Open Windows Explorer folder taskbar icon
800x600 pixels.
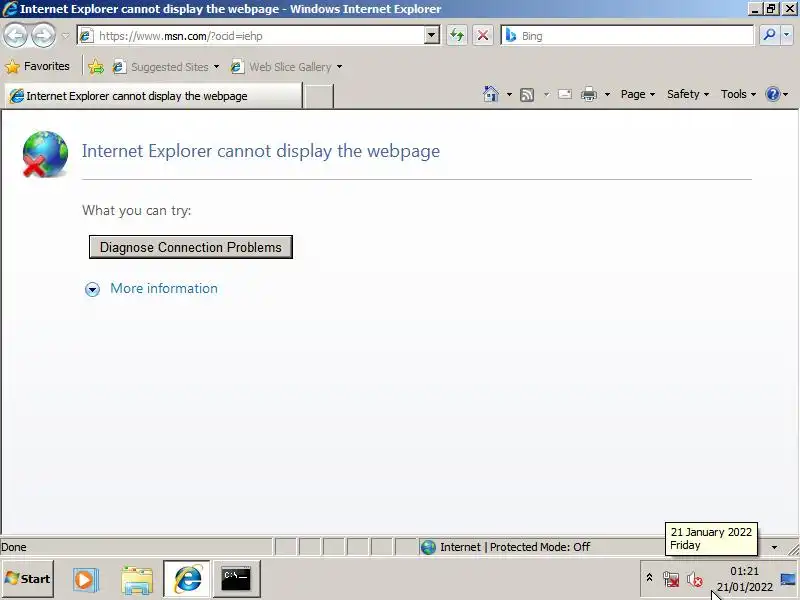point(137,580)
